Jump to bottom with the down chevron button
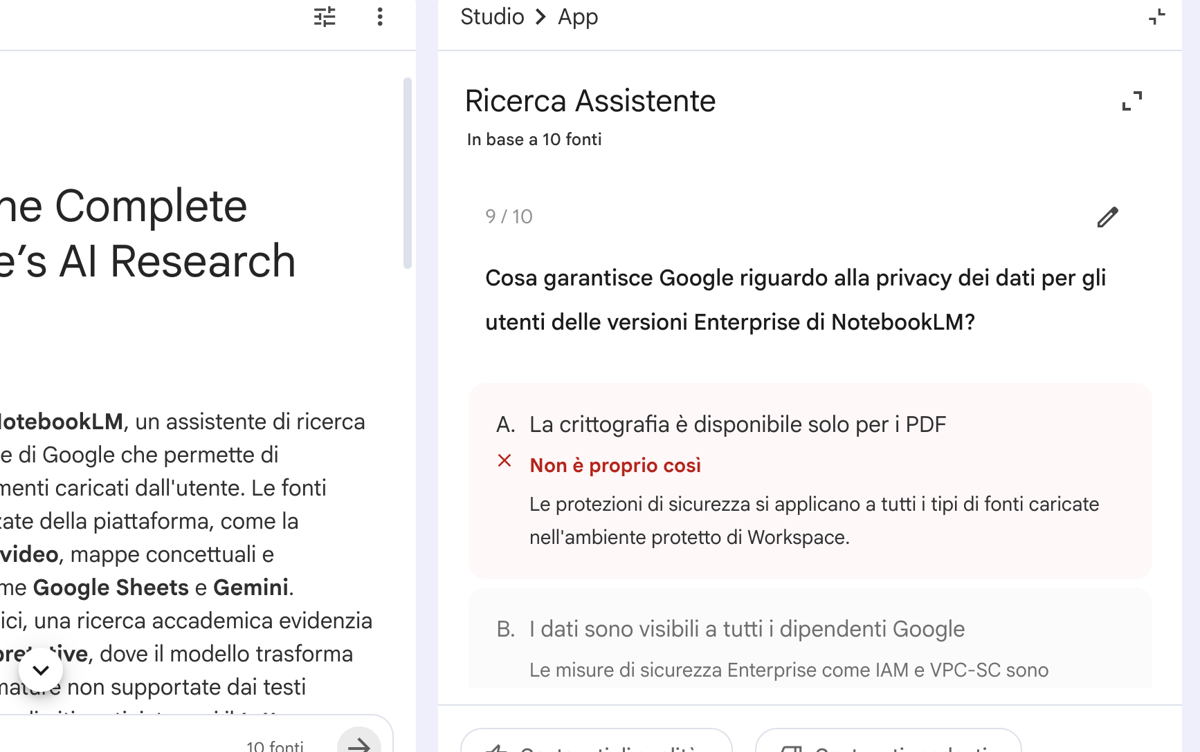Screen dimensions: 1200x752 point(41,670)
